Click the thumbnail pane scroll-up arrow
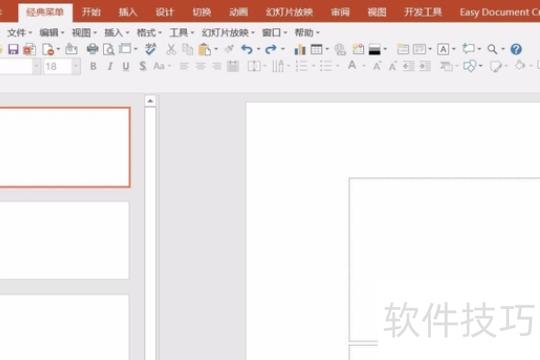This screenshot has height=360, width=540. pyautogui.click(x=150, y=101)
